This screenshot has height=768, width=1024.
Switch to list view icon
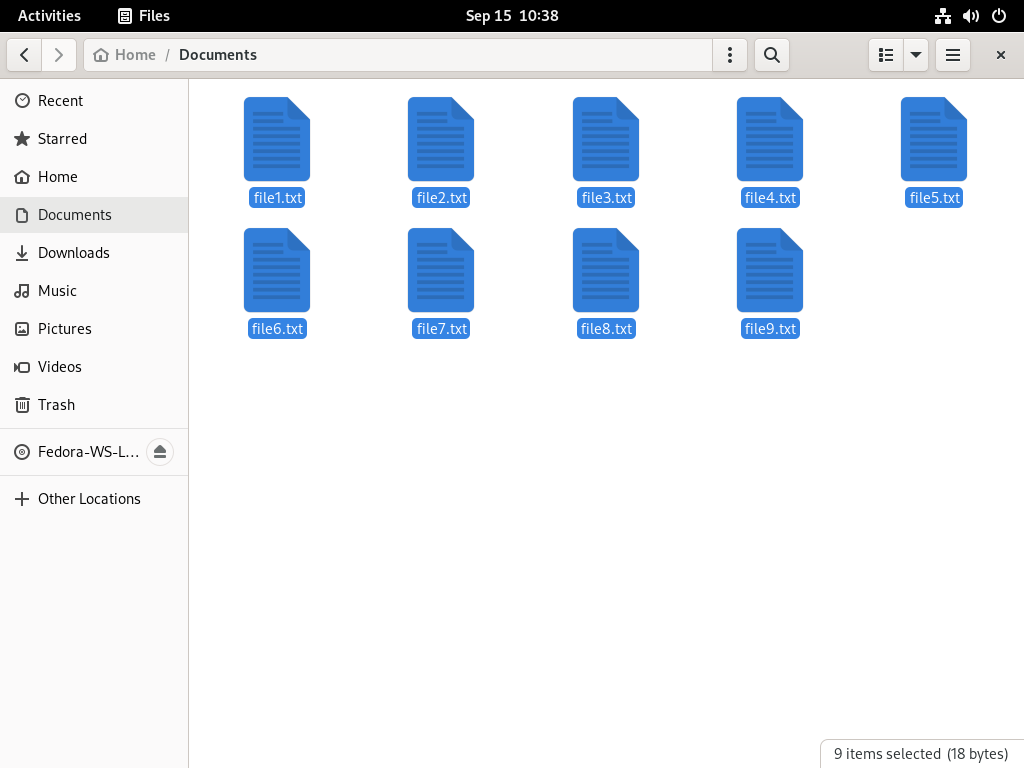point(886,55)
